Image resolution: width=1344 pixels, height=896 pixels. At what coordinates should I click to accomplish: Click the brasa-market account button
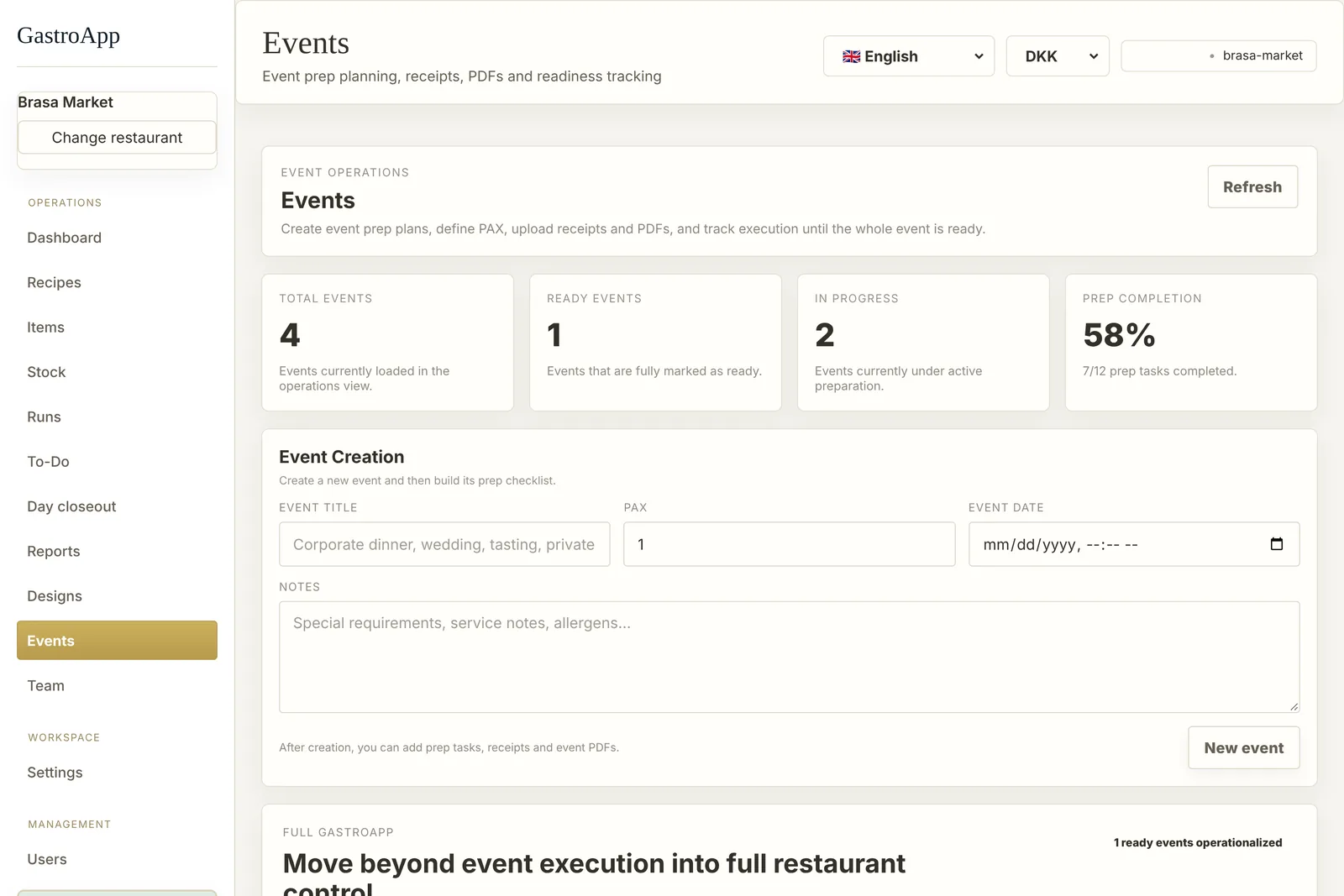(x=1219, y=56)
